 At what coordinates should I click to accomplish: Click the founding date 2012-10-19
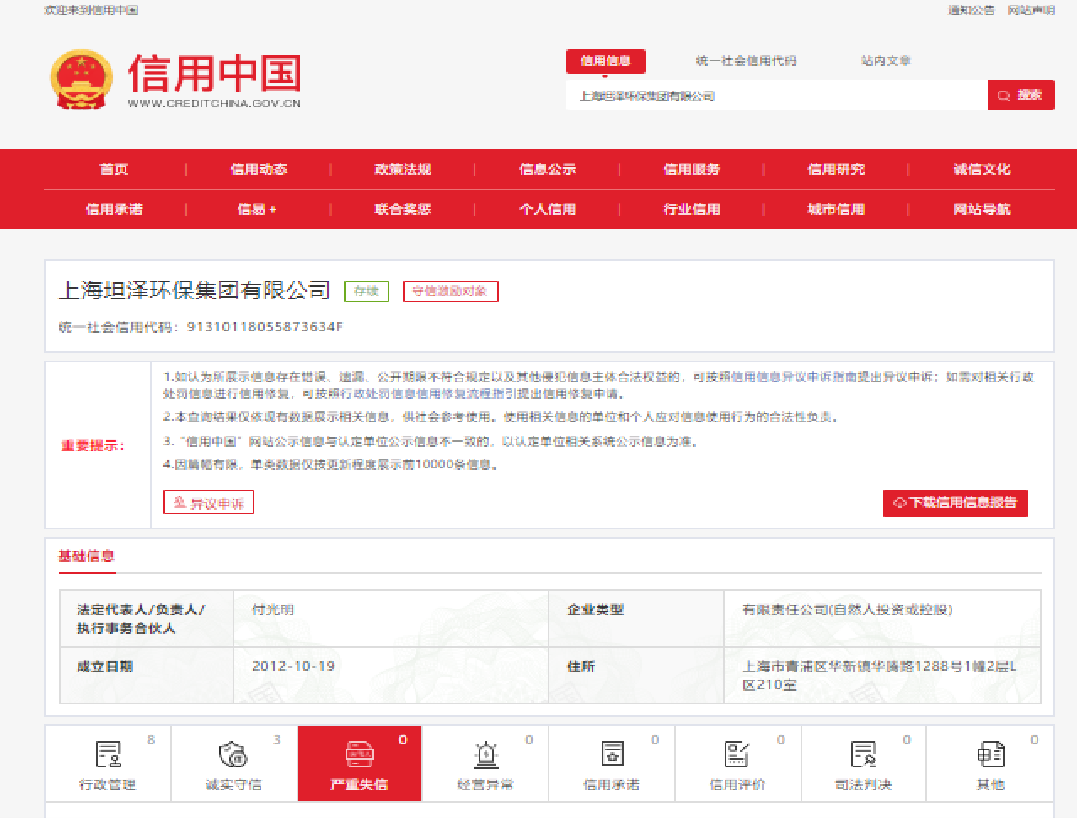click(x=294, y=666)
